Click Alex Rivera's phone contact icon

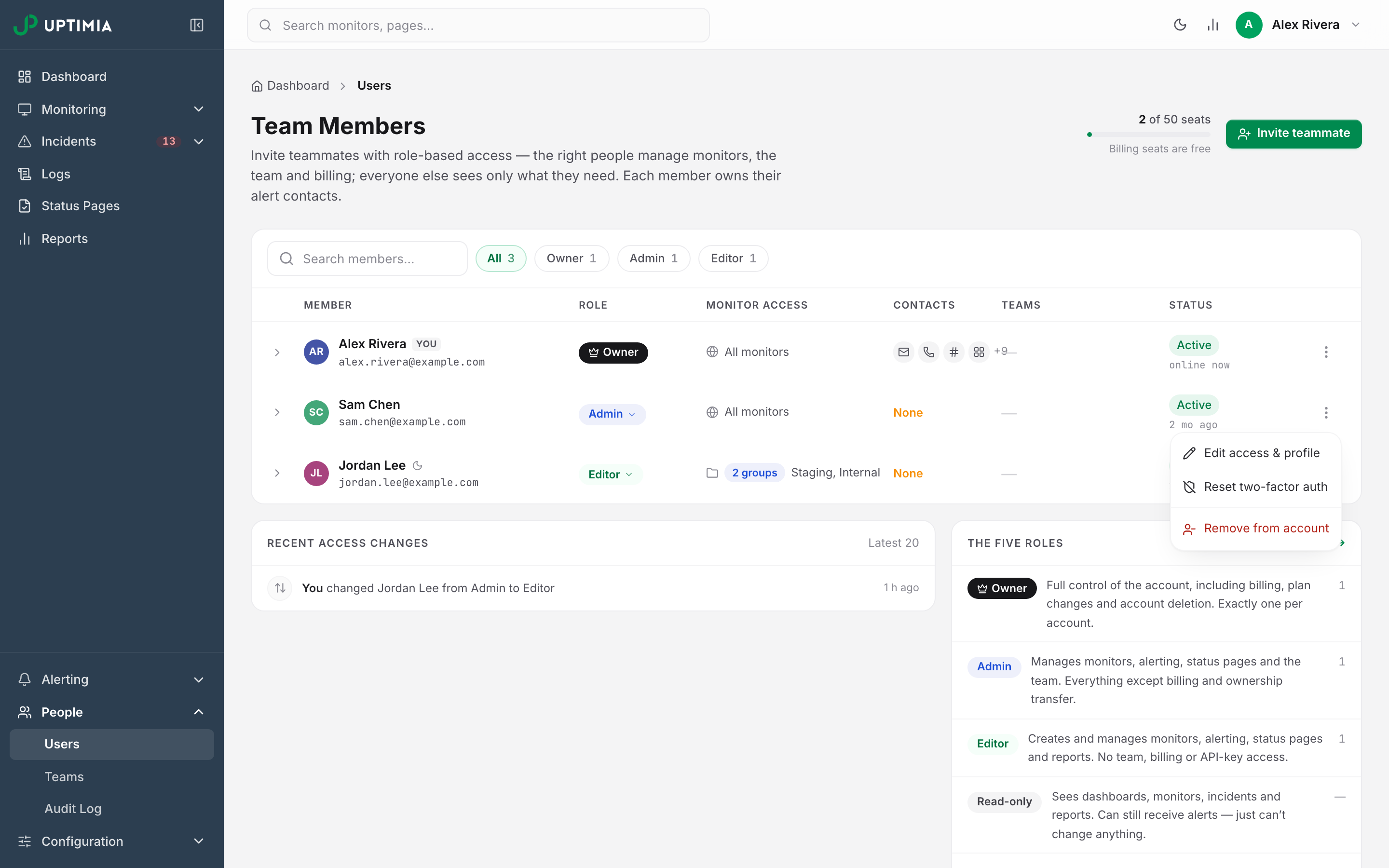929,352
